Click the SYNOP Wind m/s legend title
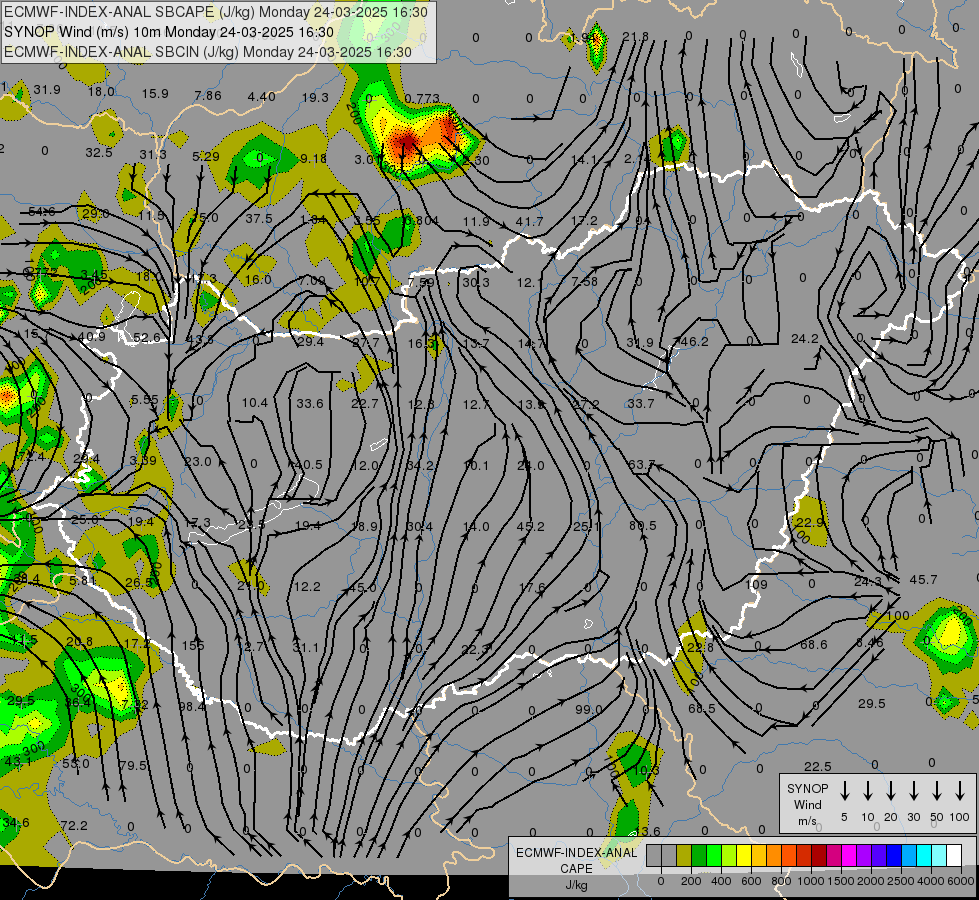 point(807,804)
